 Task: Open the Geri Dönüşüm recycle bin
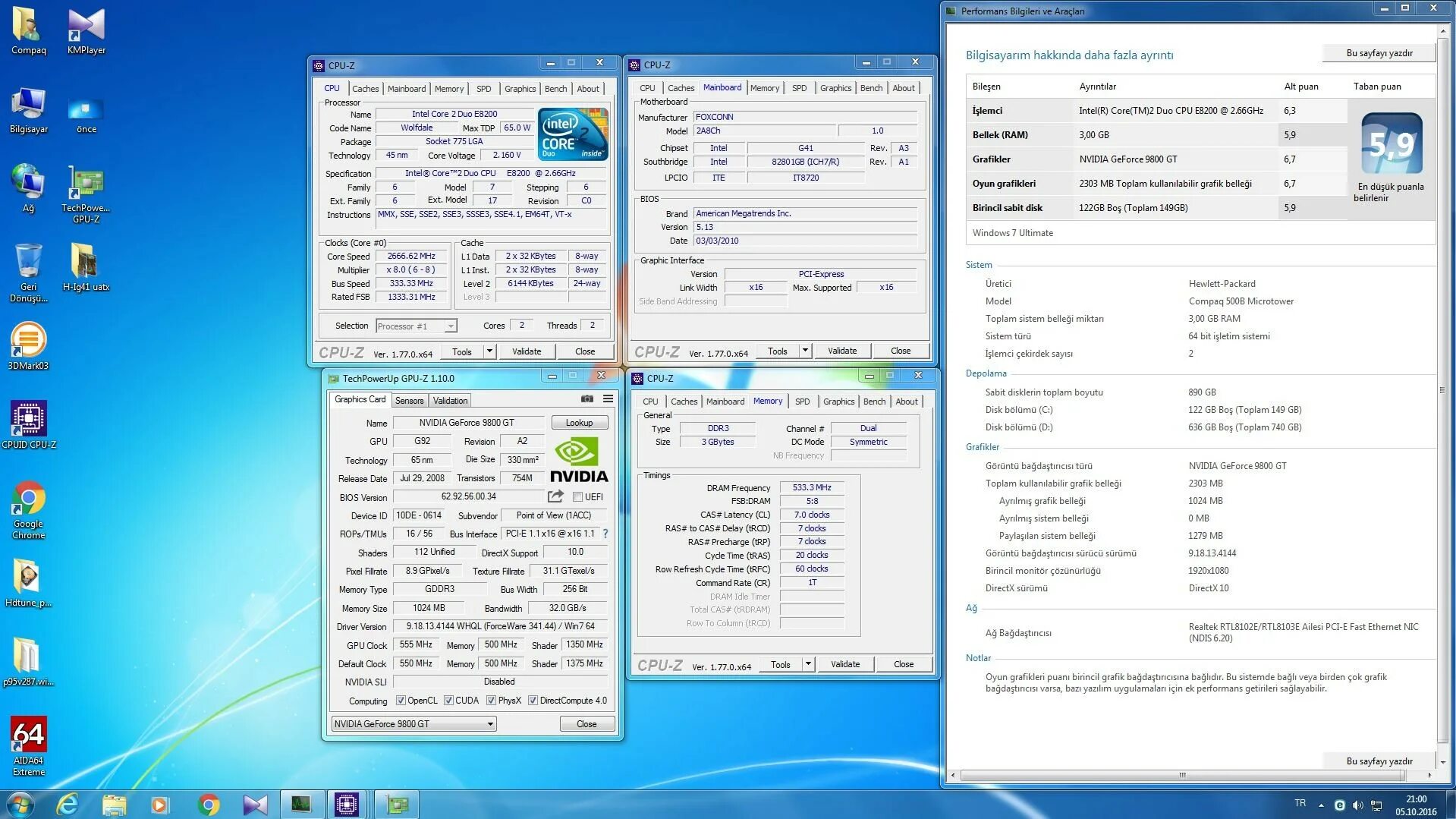click(x=28, y=272)
